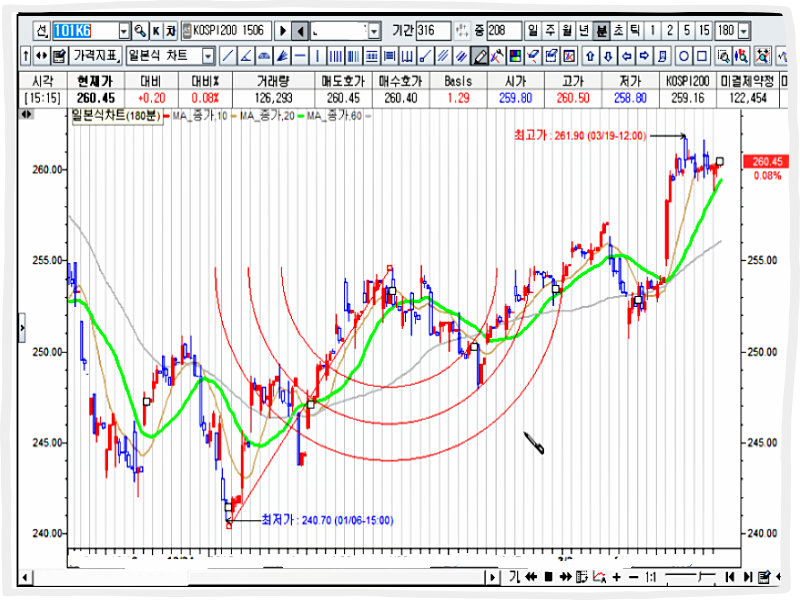Click the zoom in plus icon
Viewport: 800px width, 600px height.
[617, 577]
